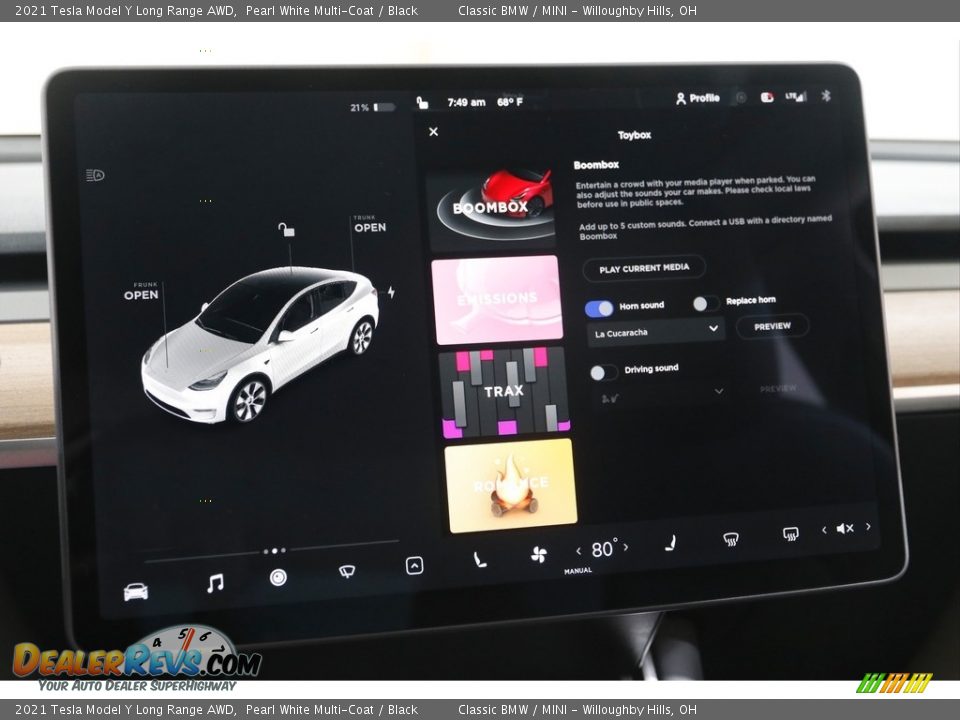960x720 pixels.
Task: Close the Toybox panel with the X
Action: point(433,132)
